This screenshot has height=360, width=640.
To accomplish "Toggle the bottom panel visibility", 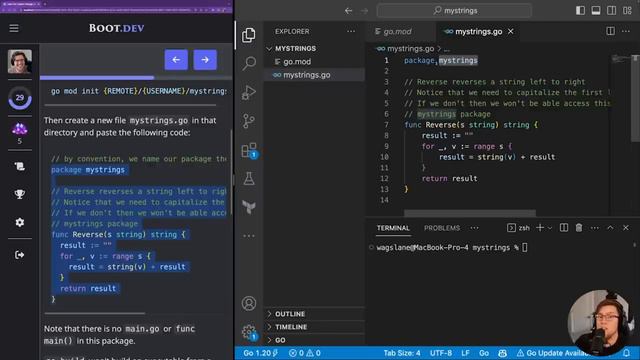I will coord(596,11).
